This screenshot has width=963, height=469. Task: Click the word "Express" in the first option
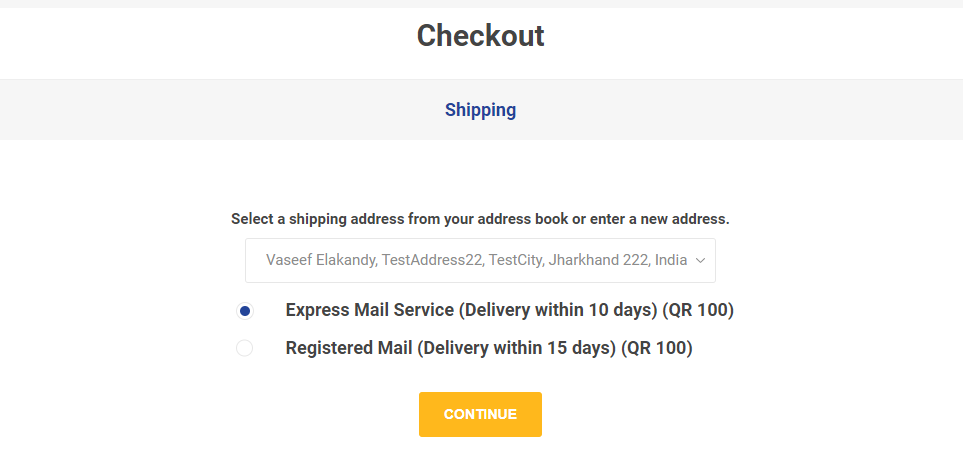(317, 310)
